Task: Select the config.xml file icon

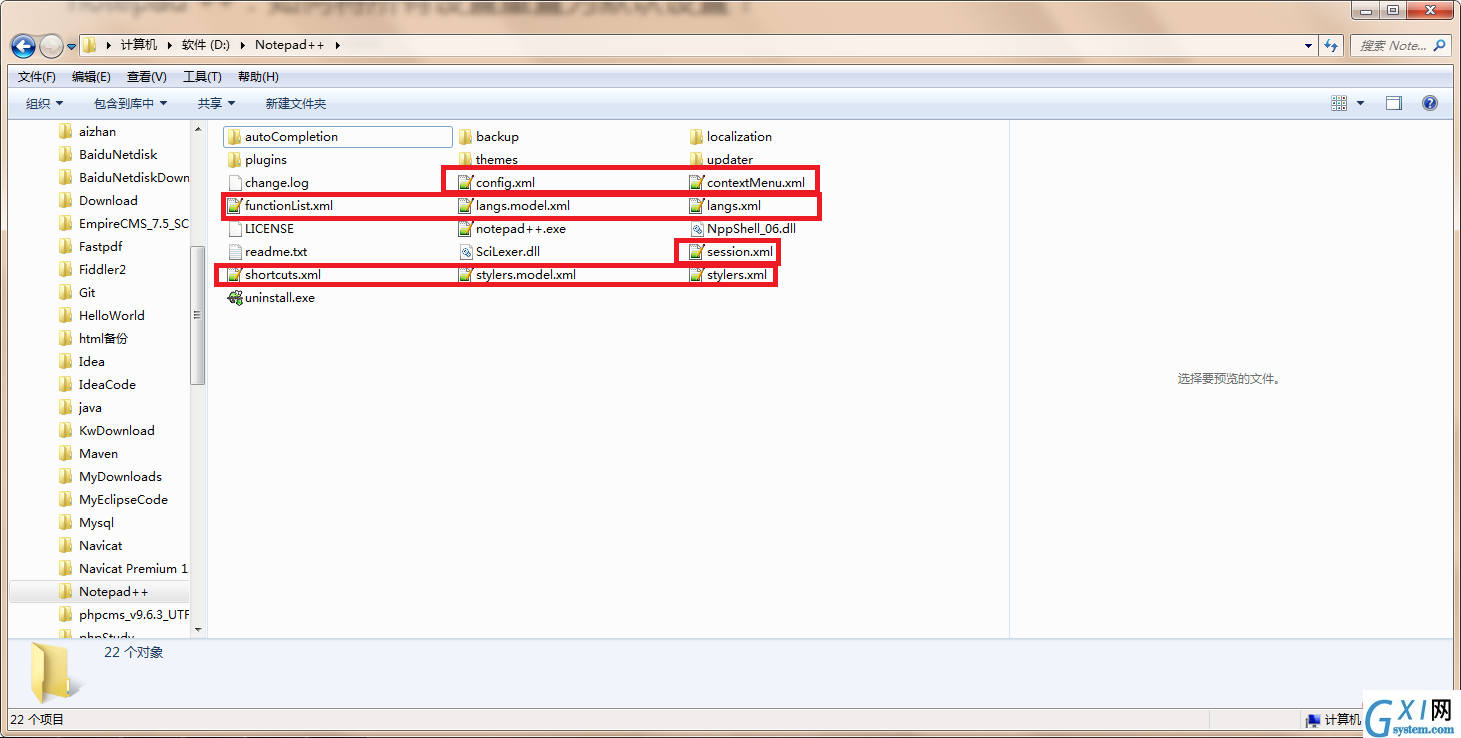Action: (x=465, y=183)
